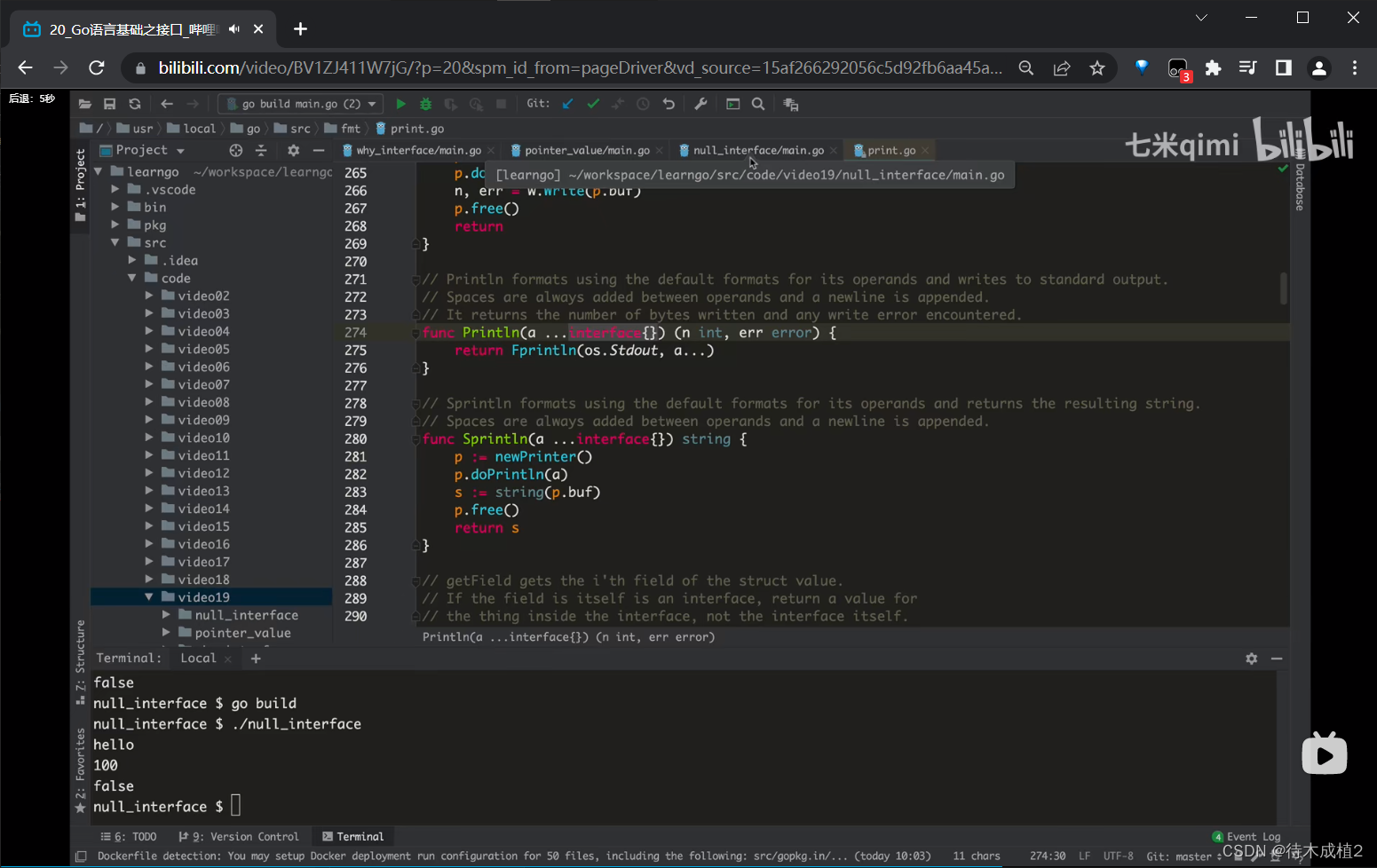Open the Event Log
Screen dimensions: 1377x868
coord(1246,837)
